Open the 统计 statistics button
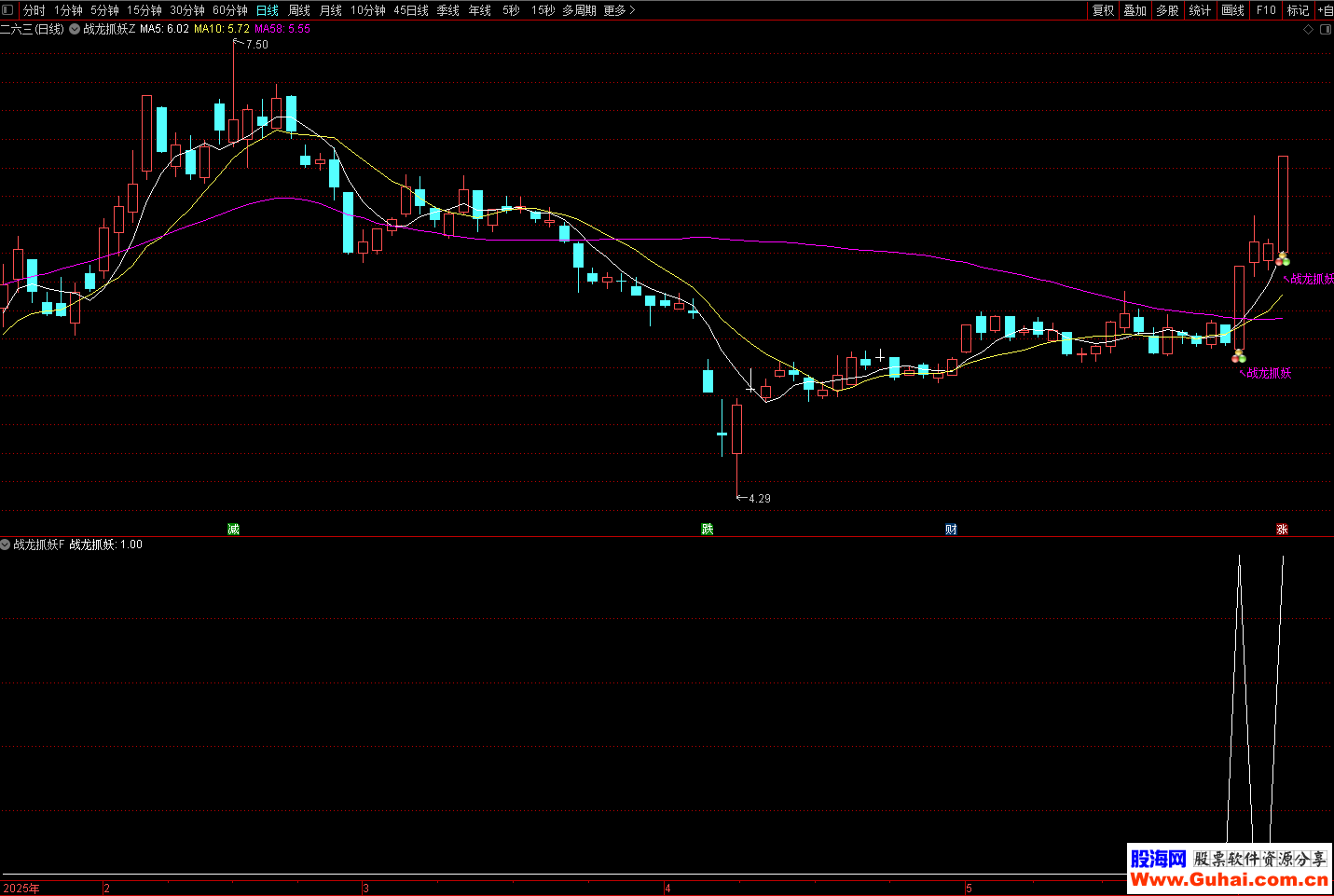Screen dimensions: 1334x896 (1201, 10)
